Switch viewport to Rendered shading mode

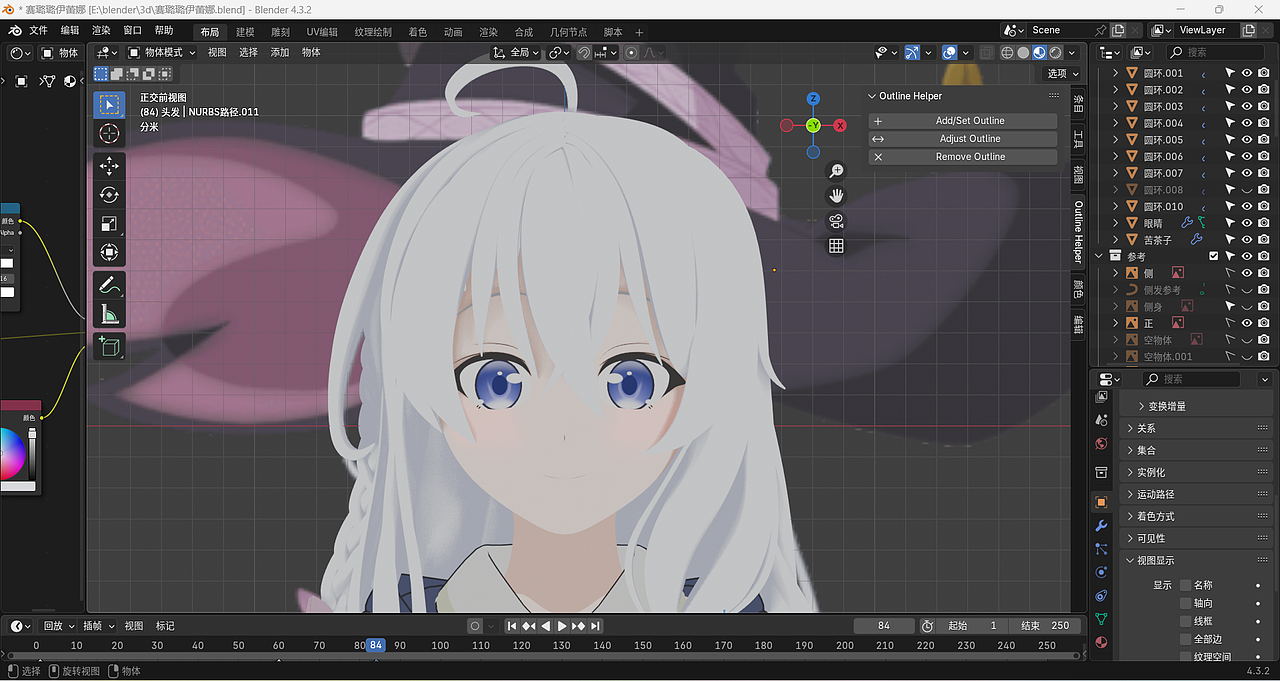(x=1054, y=52)
